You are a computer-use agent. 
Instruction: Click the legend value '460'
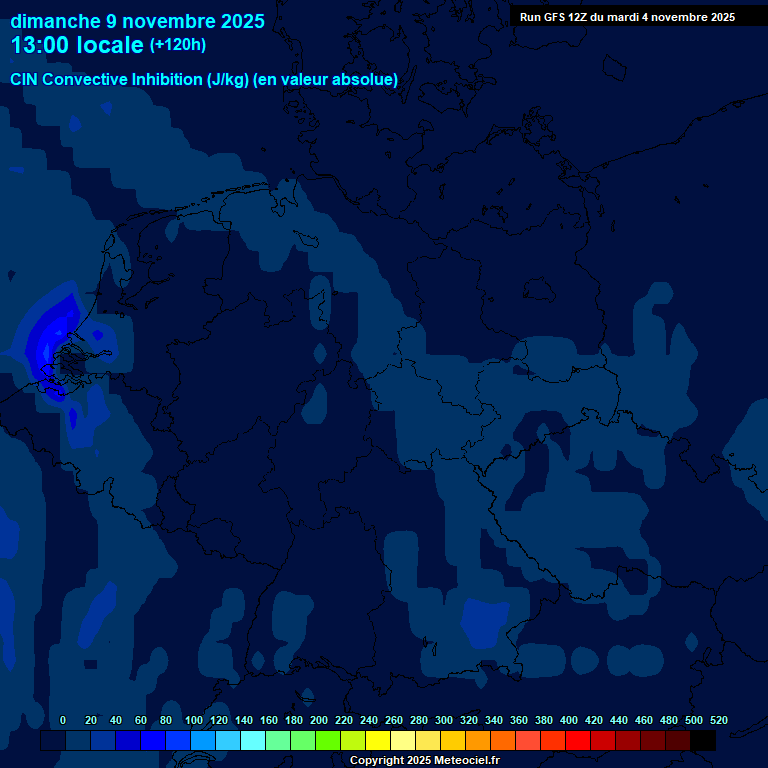point(644,720)
